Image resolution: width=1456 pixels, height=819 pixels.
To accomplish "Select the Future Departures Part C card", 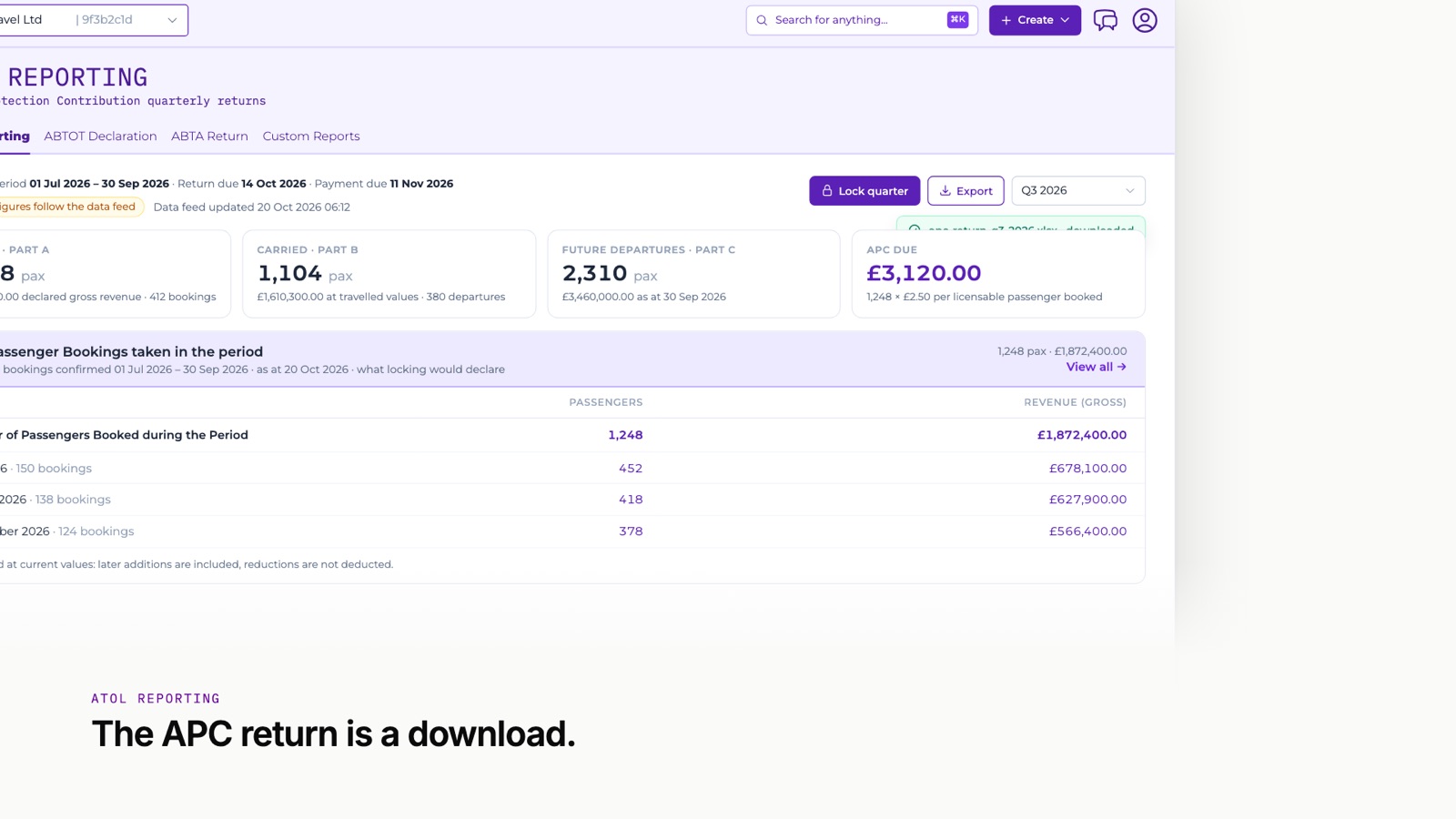I will [x=693, y=274].
